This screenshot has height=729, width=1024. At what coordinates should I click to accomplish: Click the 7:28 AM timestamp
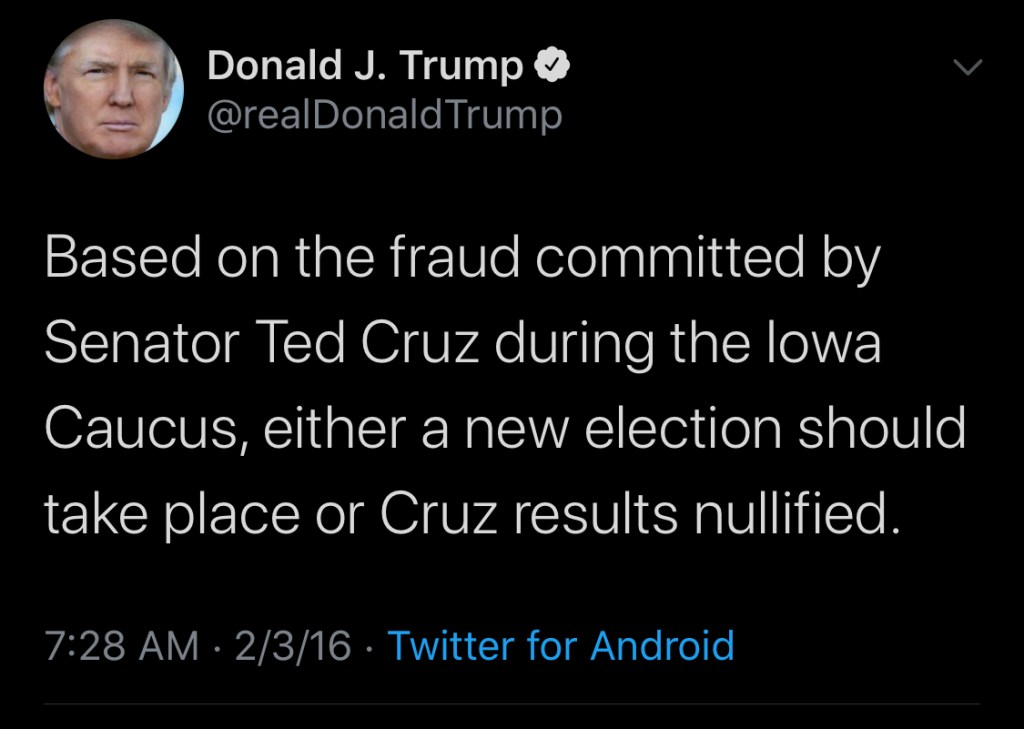click(x=122, y=645)
